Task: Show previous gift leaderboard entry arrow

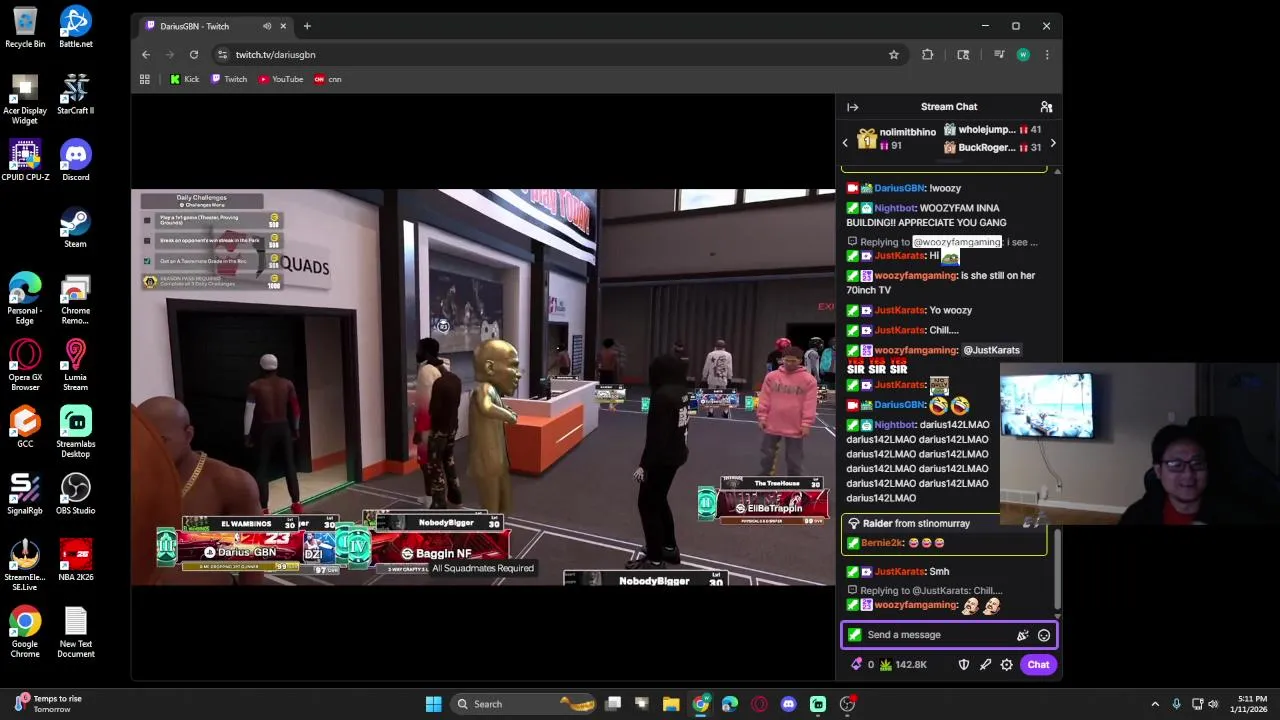Action: pos(845,143)
